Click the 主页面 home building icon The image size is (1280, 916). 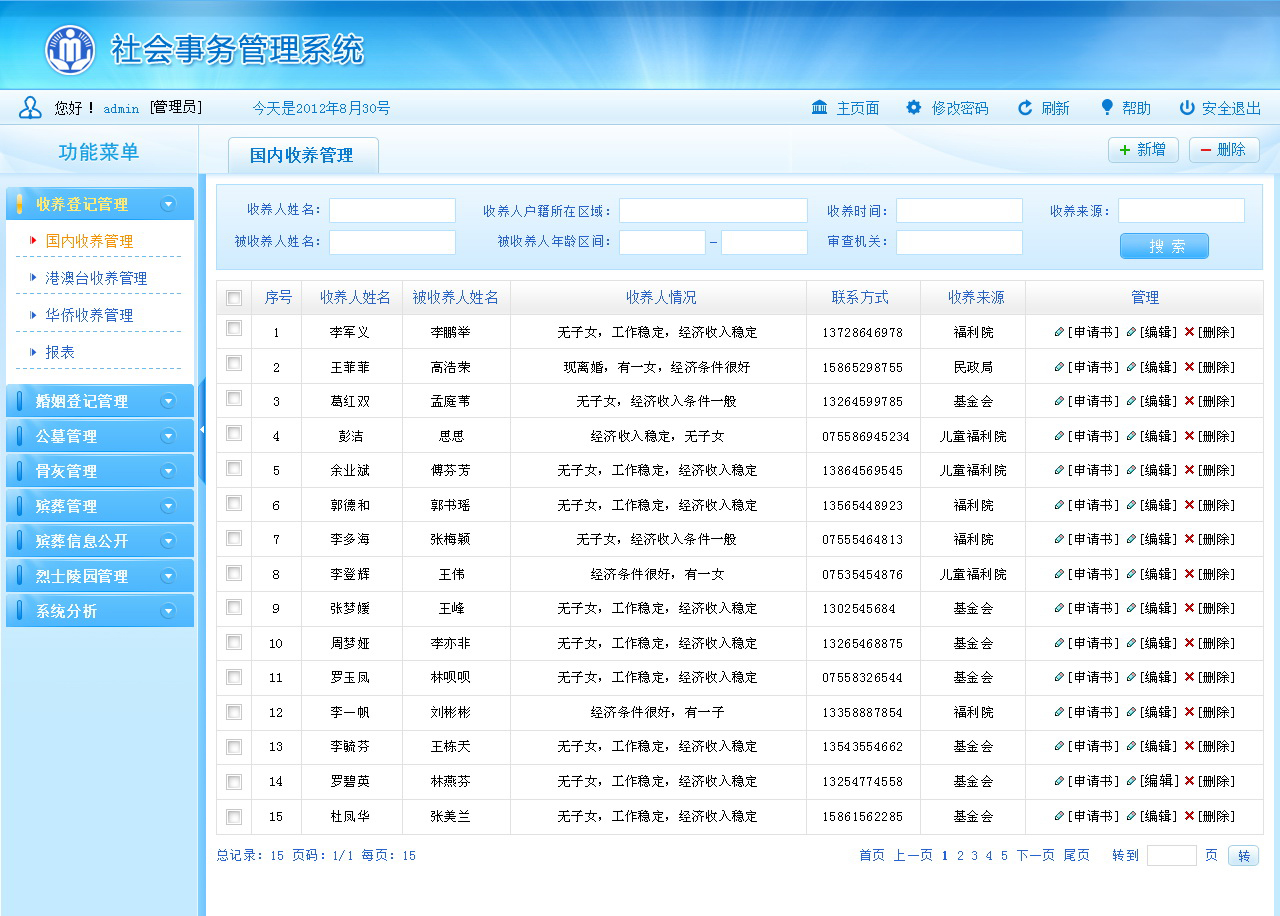click(x=819, y=108)
